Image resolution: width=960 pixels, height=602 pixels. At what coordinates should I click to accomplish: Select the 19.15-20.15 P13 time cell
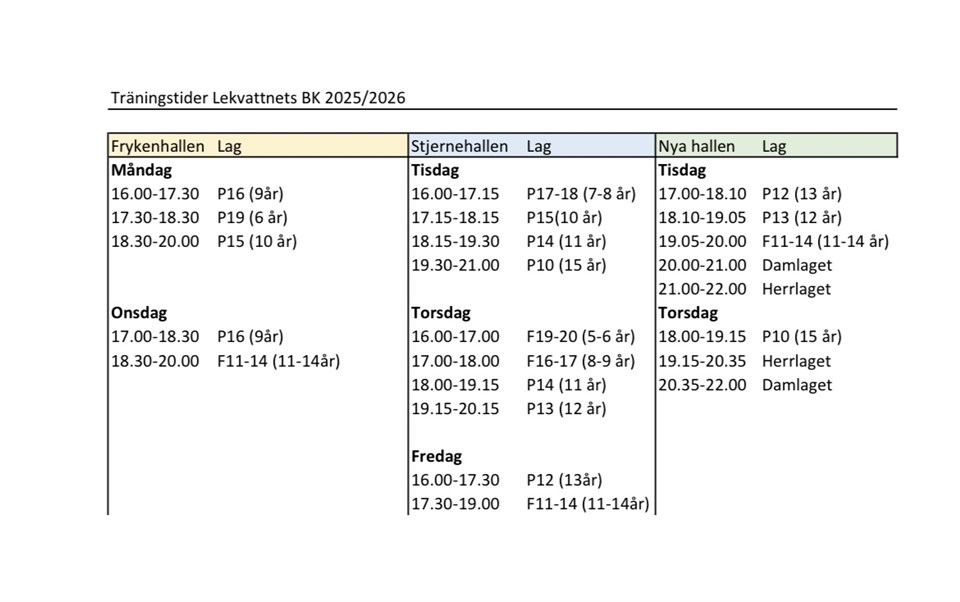(x=455, y=408)
